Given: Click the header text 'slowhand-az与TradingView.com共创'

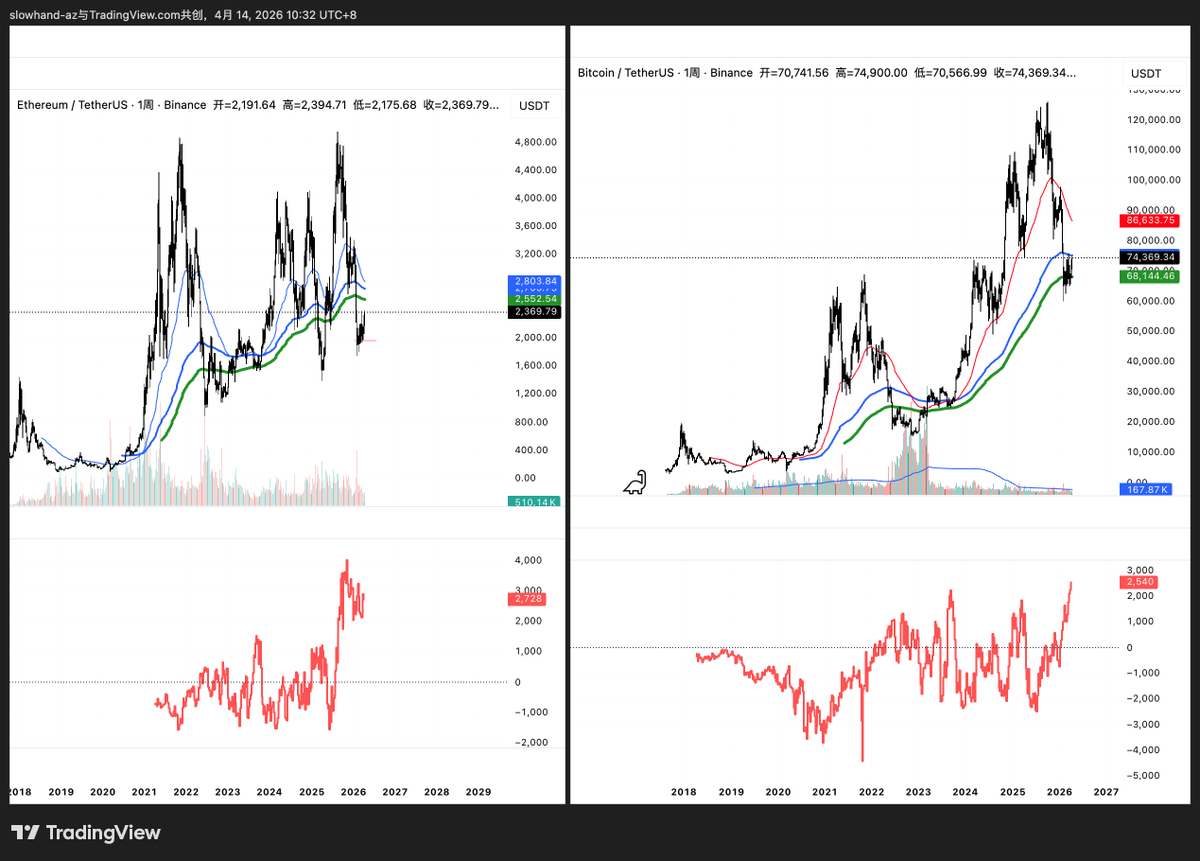Looking at the screenshot, I should 108,15.
